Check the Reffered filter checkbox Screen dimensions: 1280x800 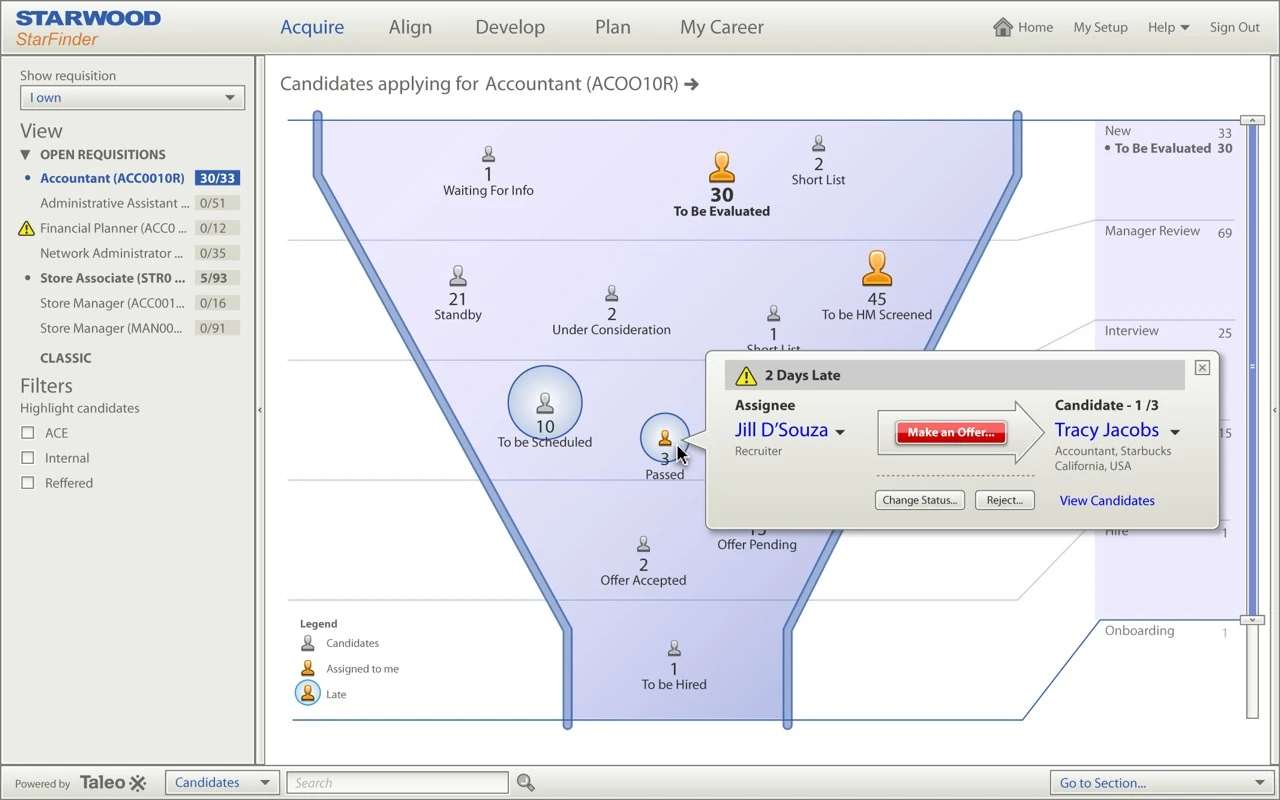[28, 483]
